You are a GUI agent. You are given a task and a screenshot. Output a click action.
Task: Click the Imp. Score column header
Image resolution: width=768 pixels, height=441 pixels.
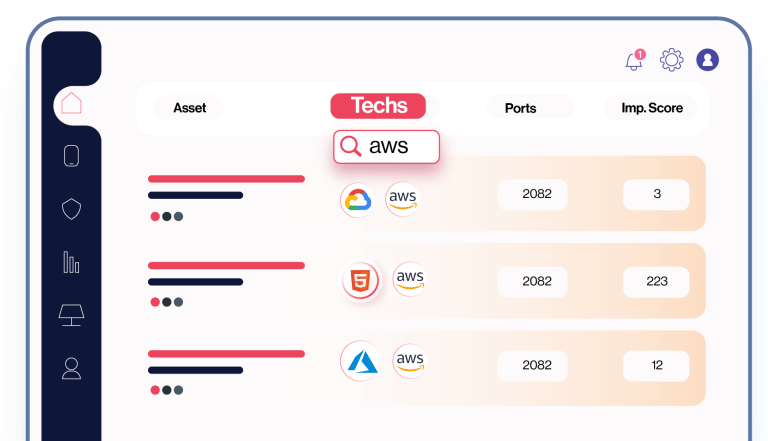645,108
